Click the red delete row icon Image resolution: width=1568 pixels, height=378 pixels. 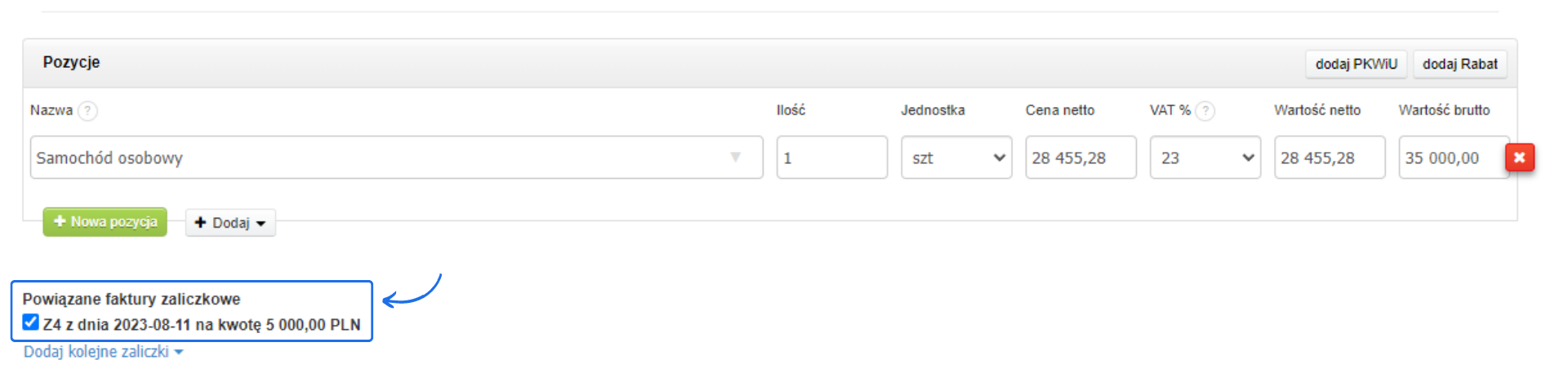(1519, 158)
